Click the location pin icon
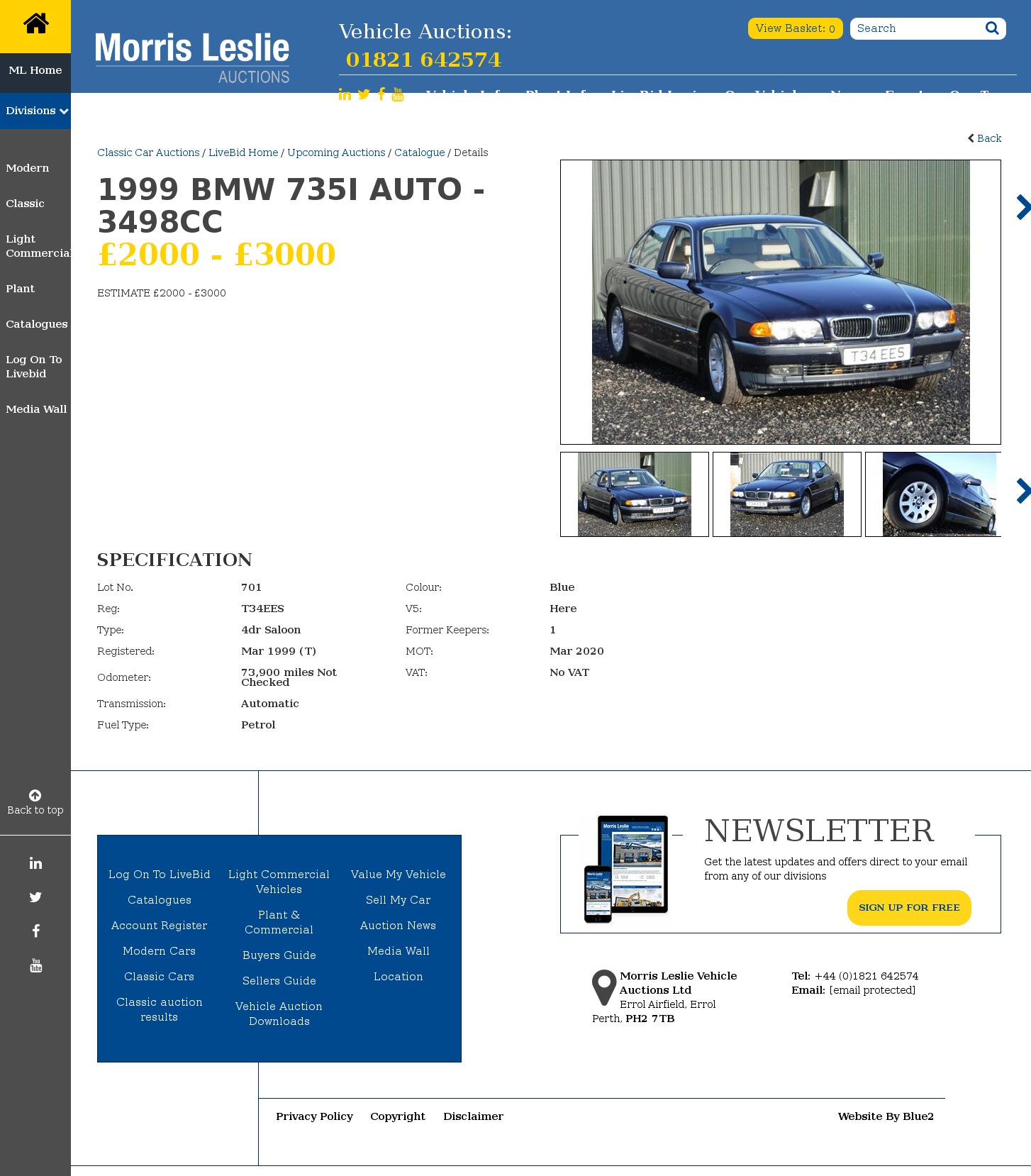 coord(604,987)
